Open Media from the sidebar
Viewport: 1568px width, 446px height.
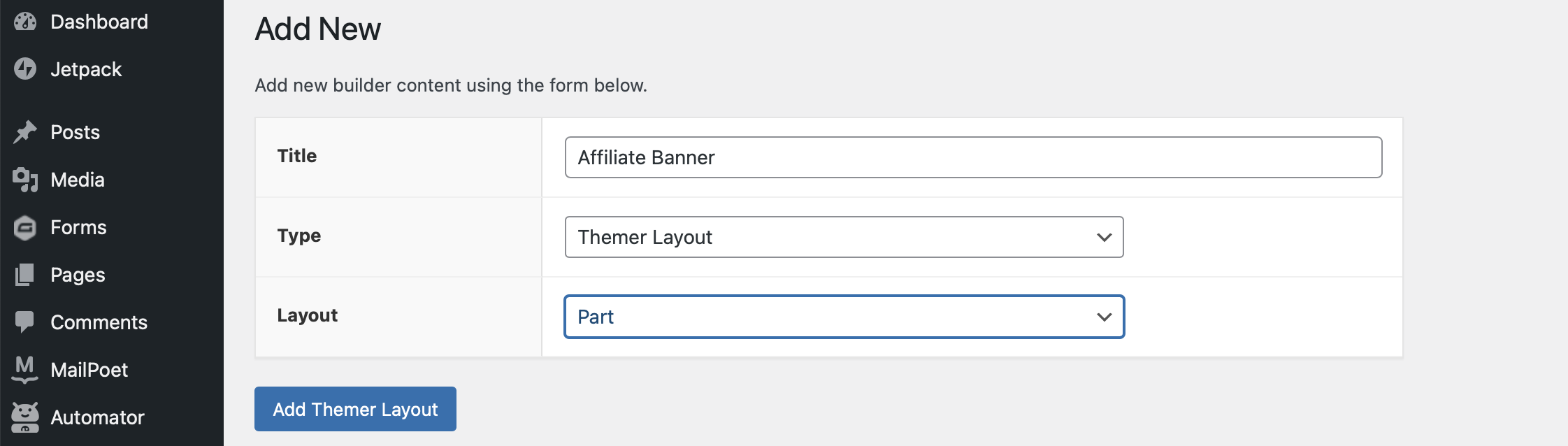pos(76,179)
